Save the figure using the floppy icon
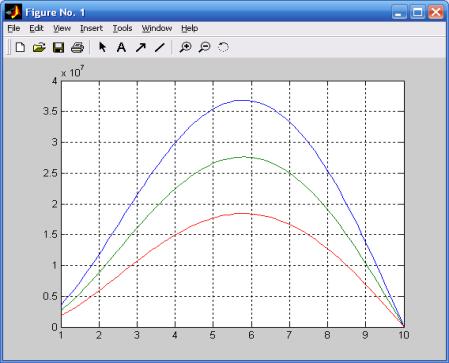The height and width of the screenshot is (363, 449). pyautogui.click(x=58, y=47)
